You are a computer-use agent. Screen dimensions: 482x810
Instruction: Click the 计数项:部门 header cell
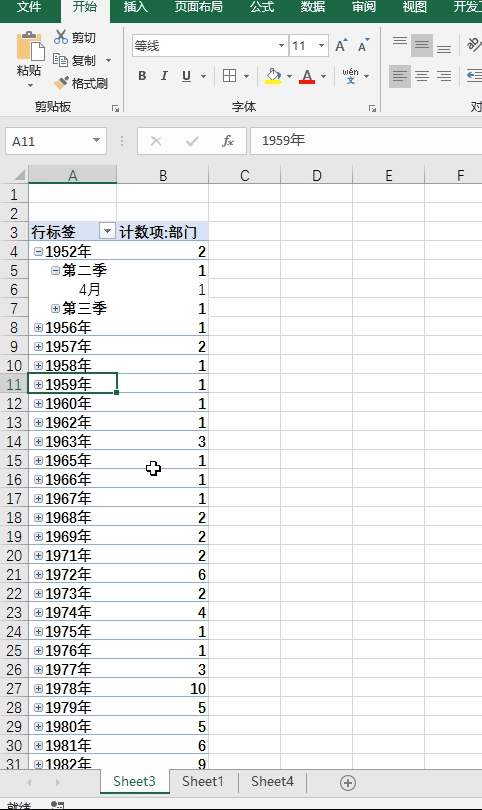pyautogui.click(x=163, y=231)
